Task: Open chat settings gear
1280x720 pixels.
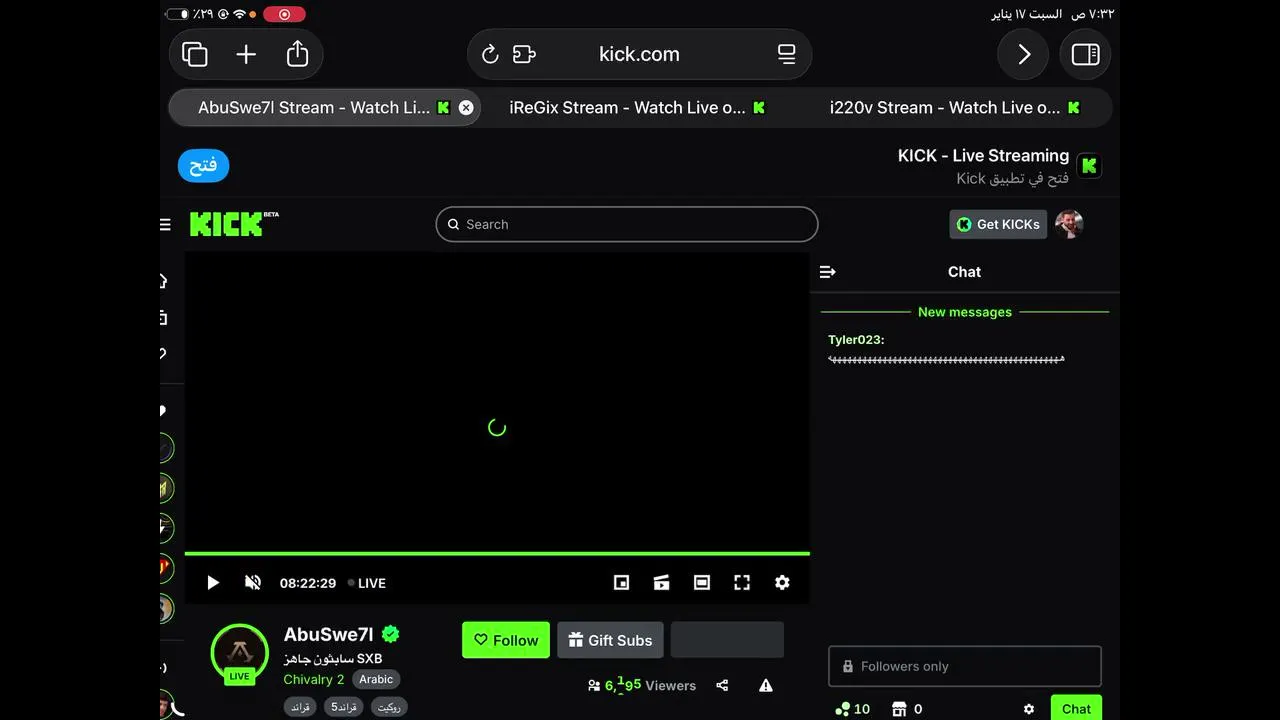Action: pos(1029,709)
